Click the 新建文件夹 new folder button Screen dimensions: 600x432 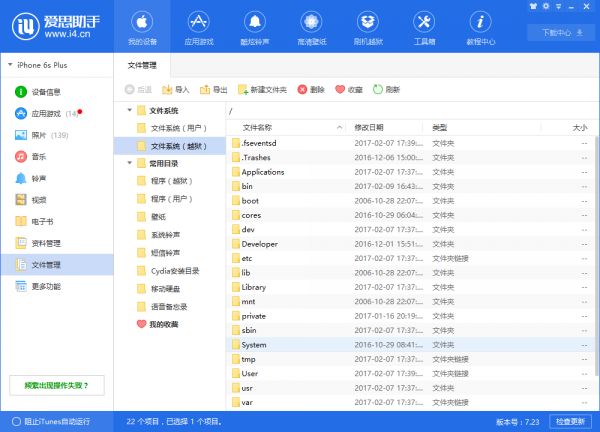pos(262,90)
